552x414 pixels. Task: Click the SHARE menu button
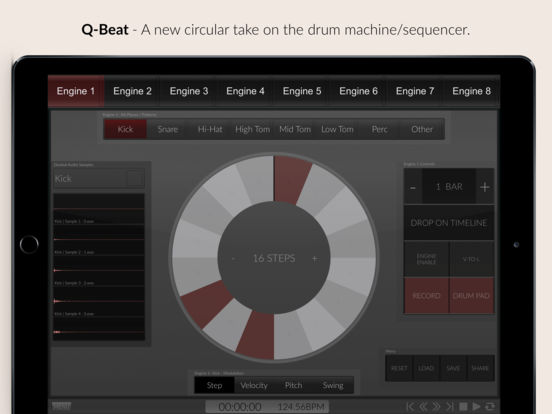click(x=480, y=368)
